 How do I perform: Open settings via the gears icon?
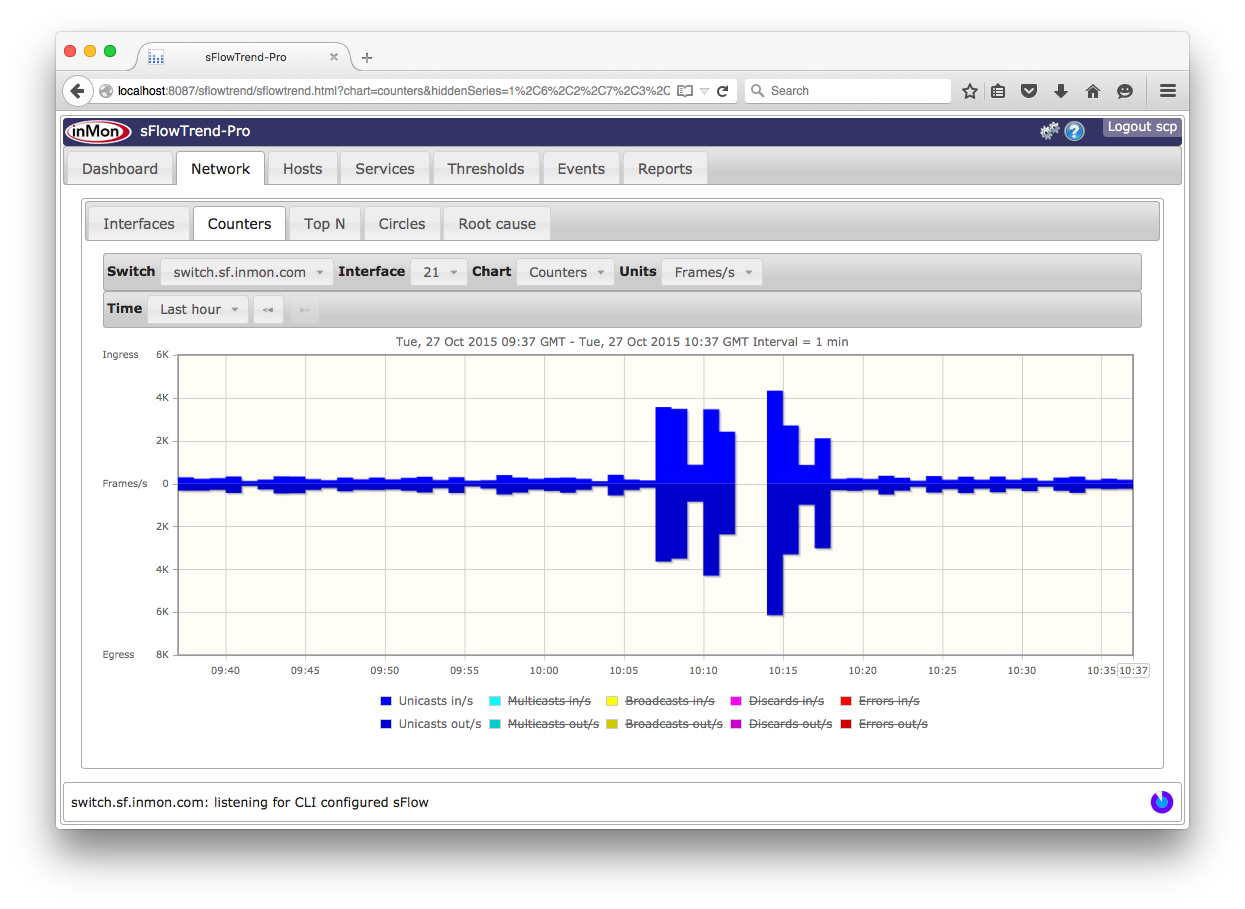[x=1049, y=131]
